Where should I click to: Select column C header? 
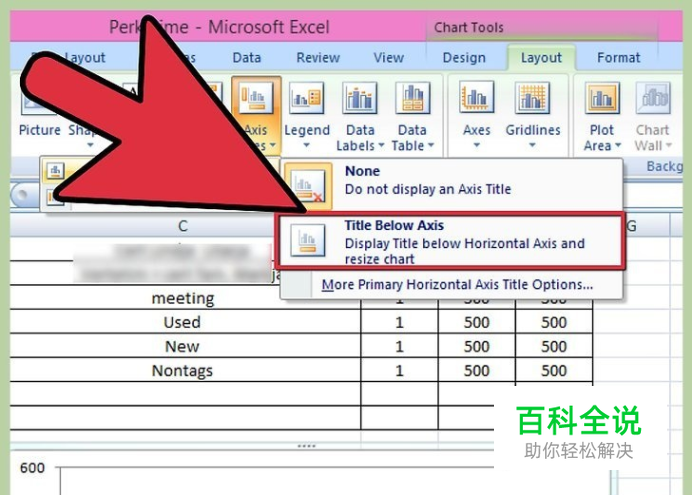coord(183,226)
